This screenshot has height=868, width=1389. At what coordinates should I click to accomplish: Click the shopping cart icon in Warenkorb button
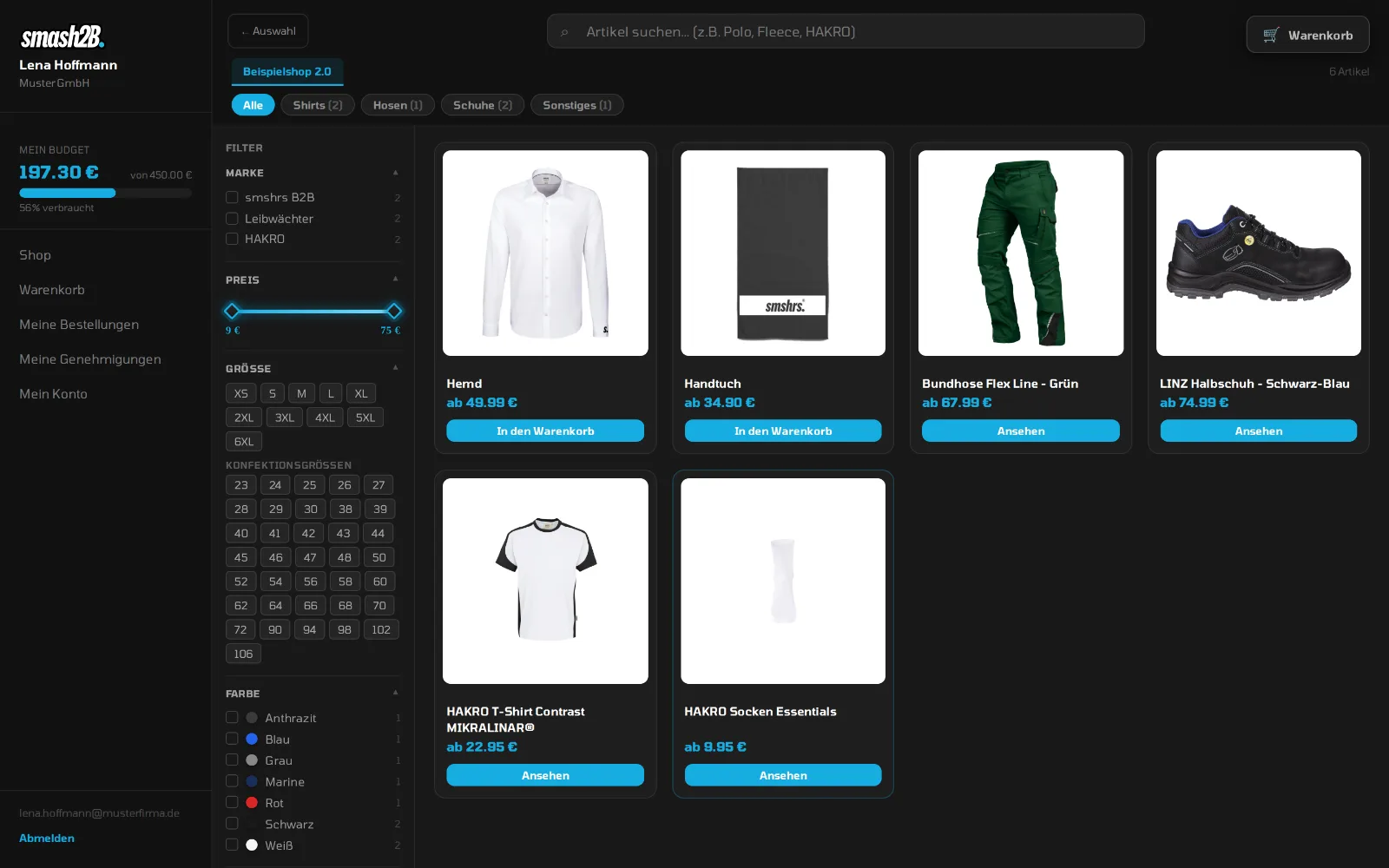tap(1271, 35)
